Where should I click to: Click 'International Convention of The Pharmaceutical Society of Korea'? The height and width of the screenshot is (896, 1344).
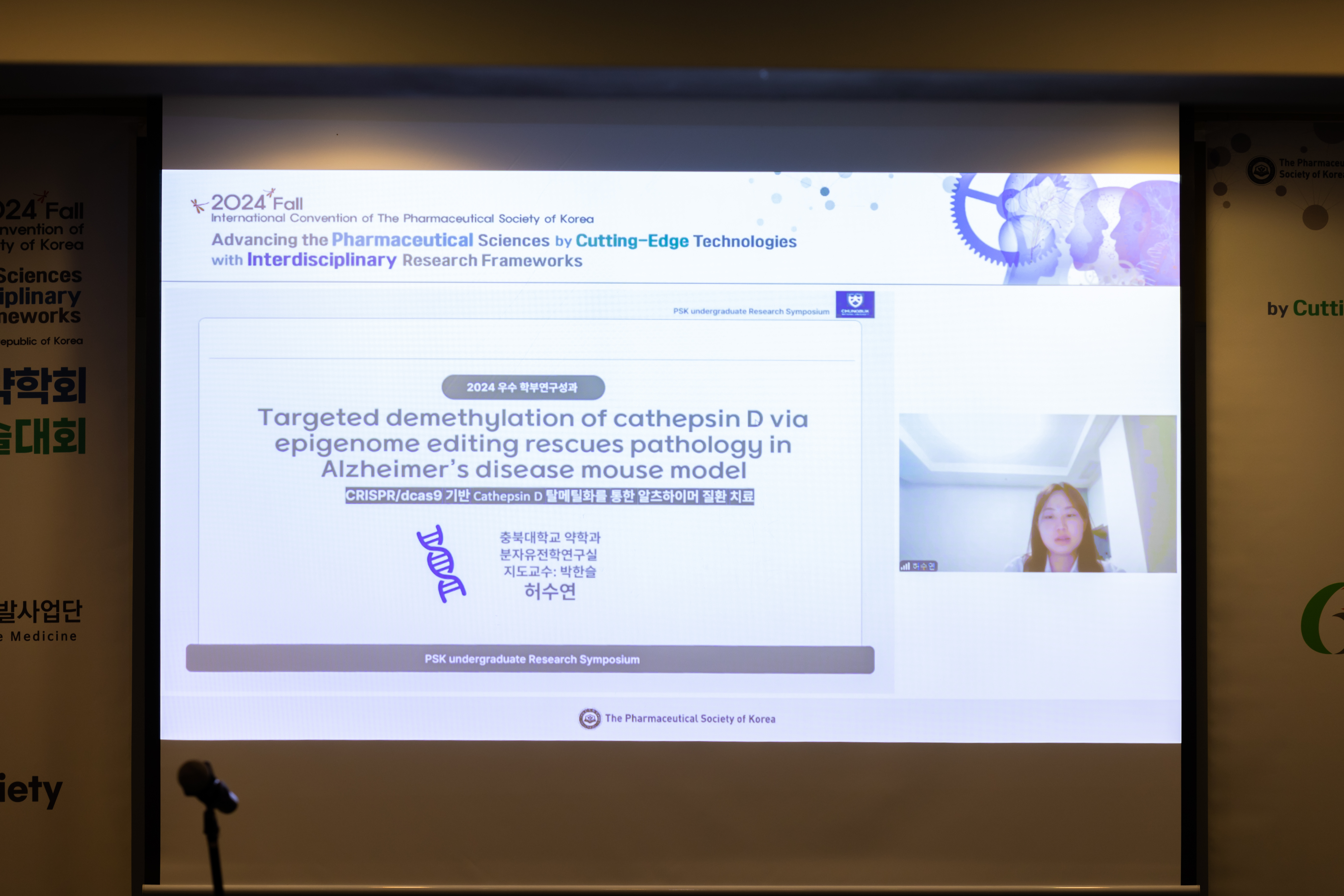coord(402,218)
